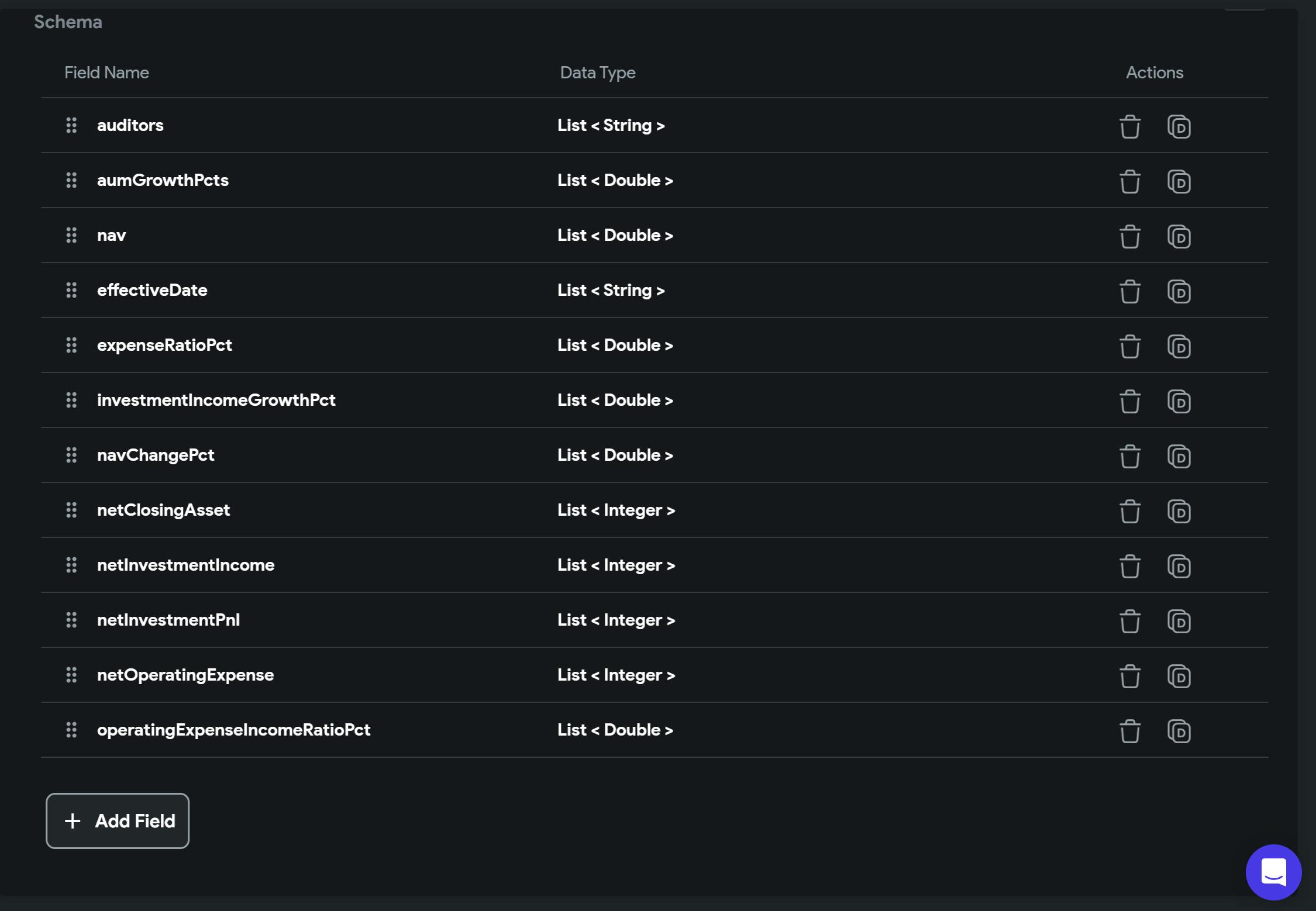The height and width of the screenshot is (911, 1316).
Task: Delete the nav field row
Action: point(1129,236)
